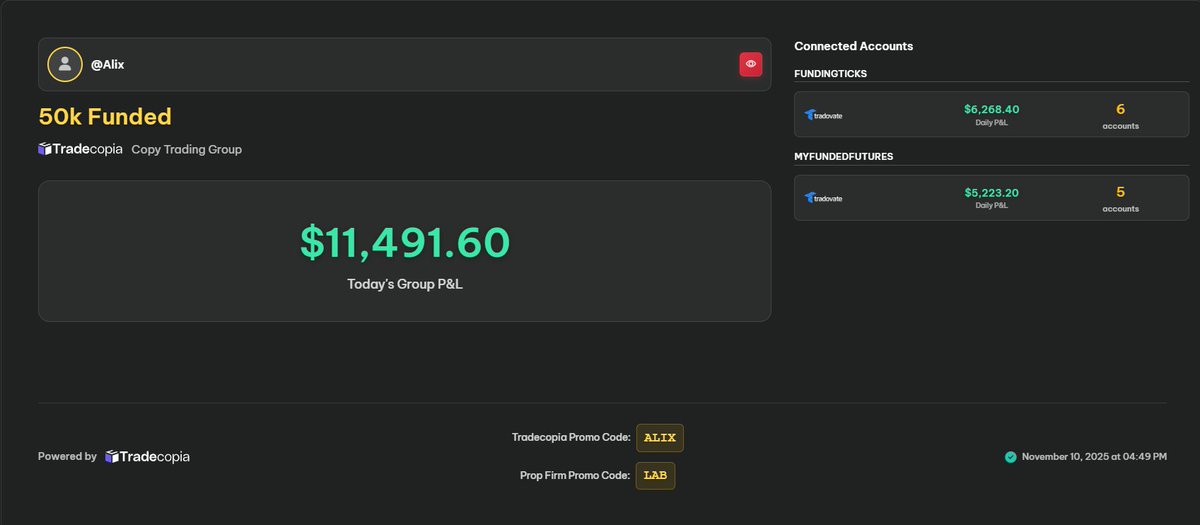Click the Prop Firm Promo Code label
This screenshot has width=1200, height=525.
coord(575,476)
